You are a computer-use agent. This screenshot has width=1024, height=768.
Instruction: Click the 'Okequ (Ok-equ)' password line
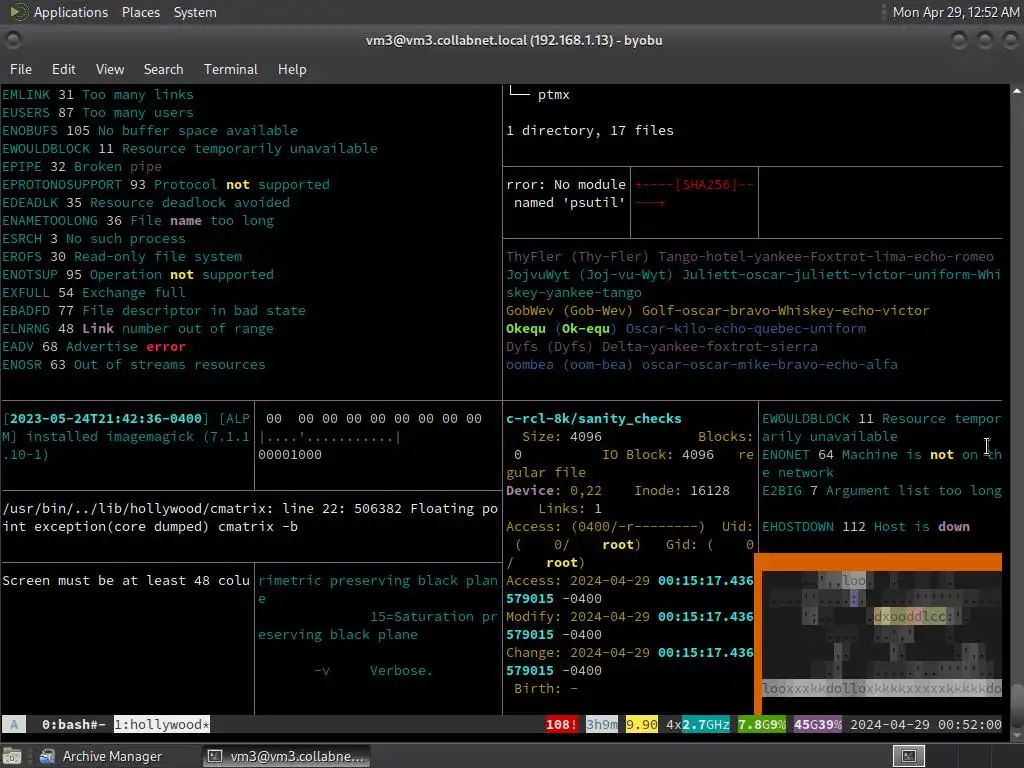(686, 328)
